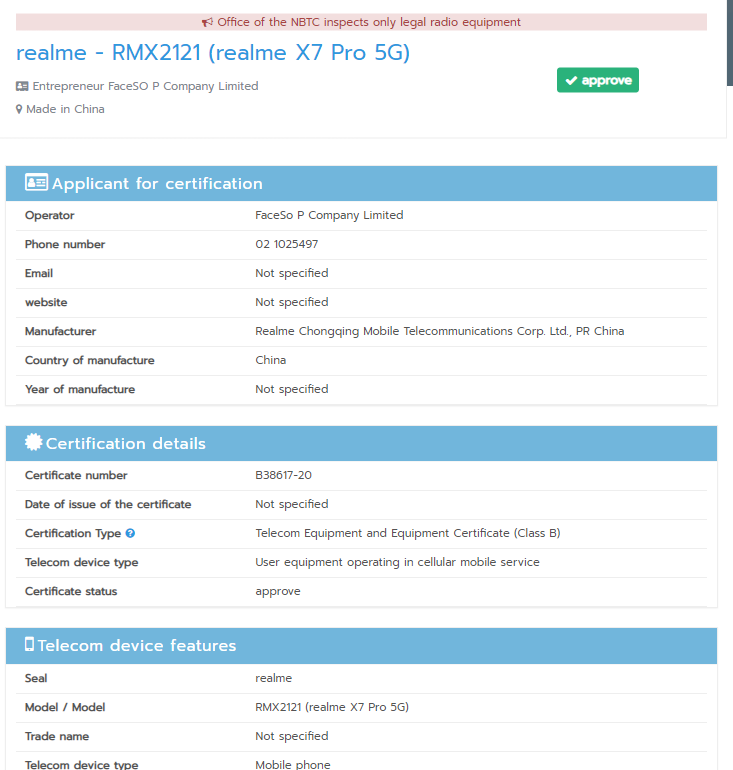This screenshot has height=770, width=733.
Task: Click the Applicant for certification heading
Action: click(x=157, y=184)
